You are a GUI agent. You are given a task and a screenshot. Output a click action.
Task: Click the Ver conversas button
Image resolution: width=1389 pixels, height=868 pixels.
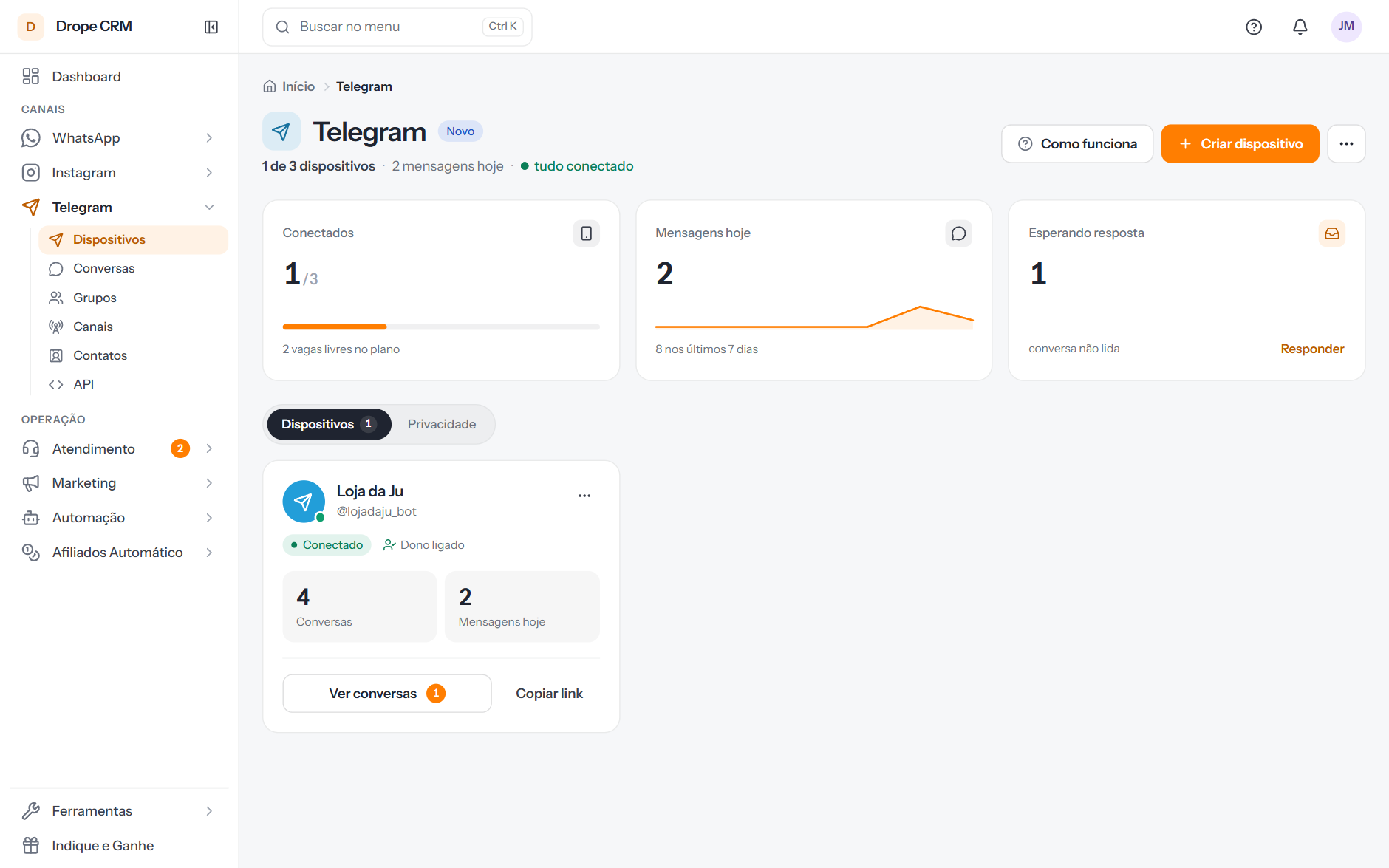point(387,694)
